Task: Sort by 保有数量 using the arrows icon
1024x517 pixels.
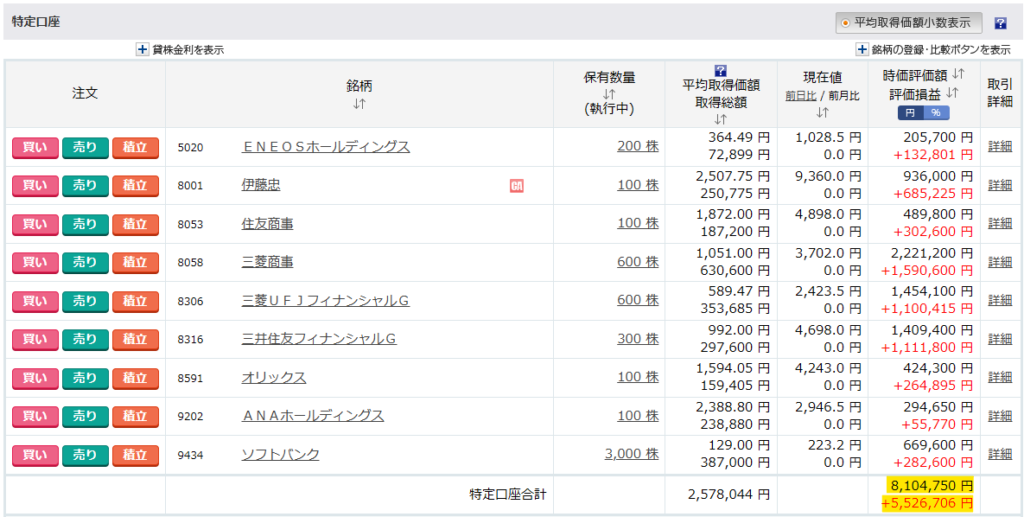Action: pos(609,94)
